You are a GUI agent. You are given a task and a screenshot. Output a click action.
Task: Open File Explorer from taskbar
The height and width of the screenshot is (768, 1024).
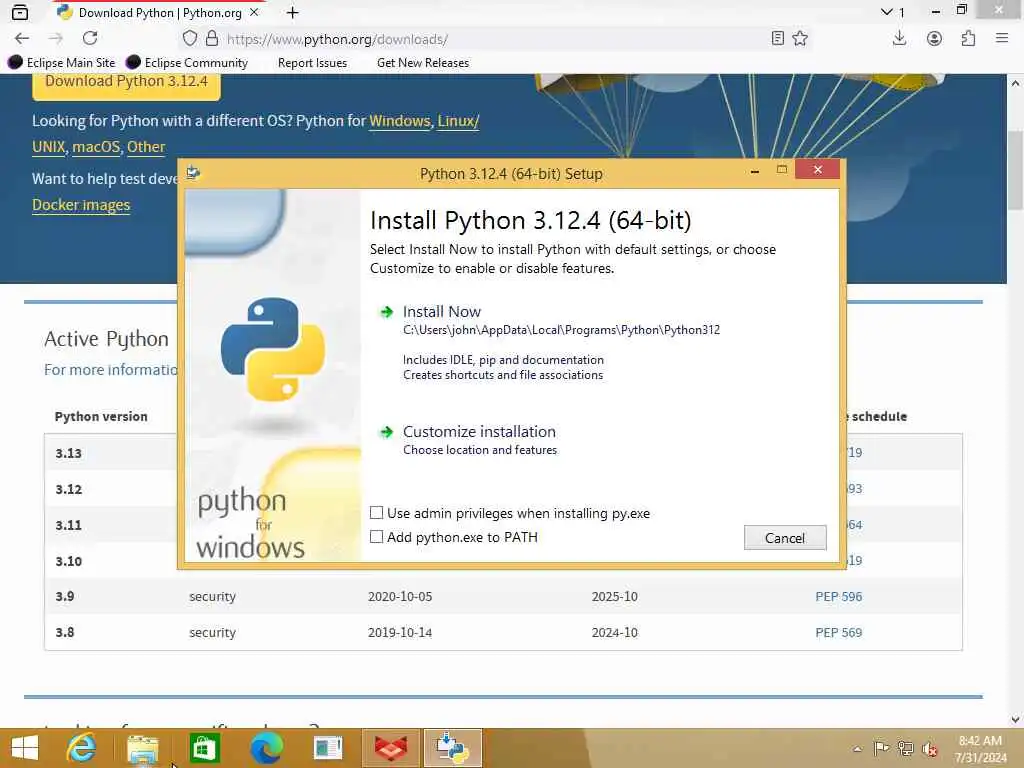[x=142, y=748]
